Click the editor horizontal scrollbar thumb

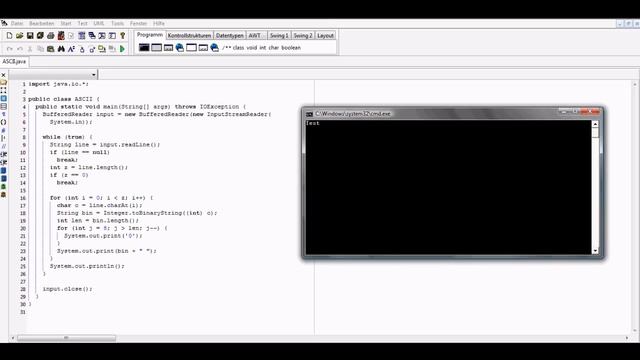pos(66,338)
